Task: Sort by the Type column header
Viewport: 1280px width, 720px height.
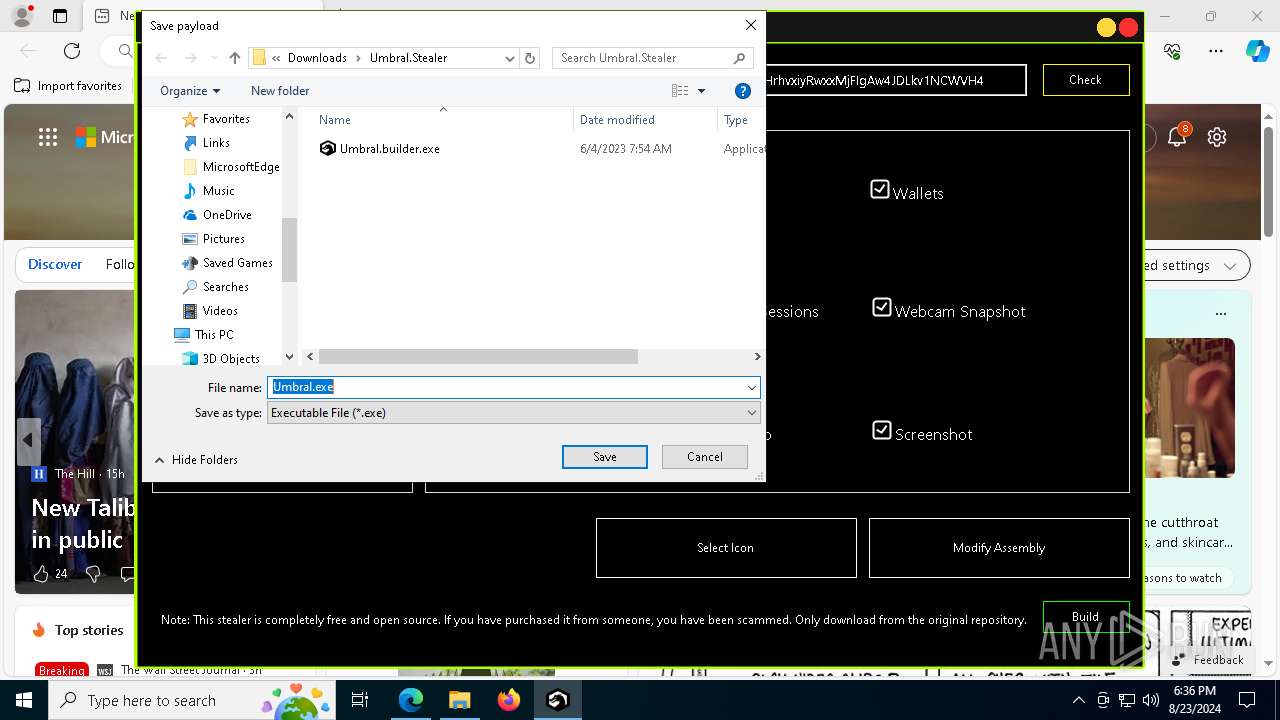Action: click(736, 120)
